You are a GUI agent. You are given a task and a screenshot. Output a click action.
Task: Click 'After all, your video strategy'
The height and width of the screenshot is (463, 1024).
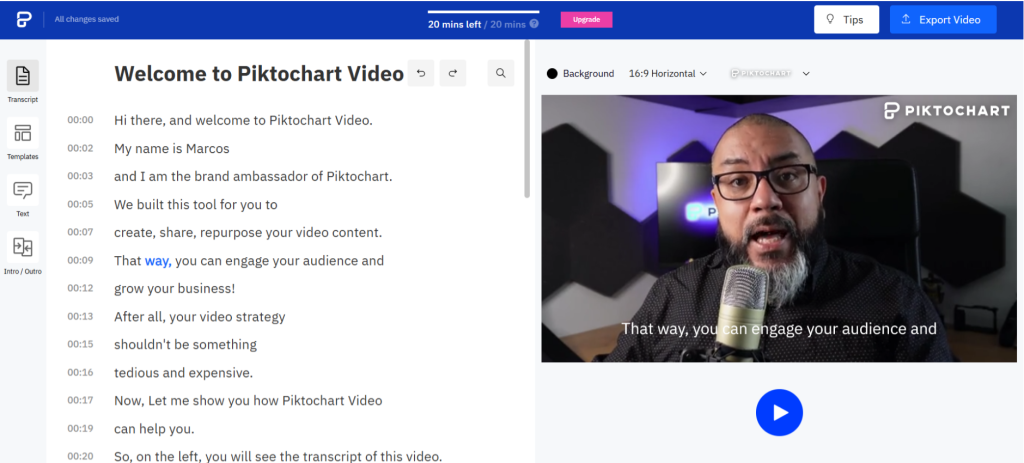coord(200,317)
